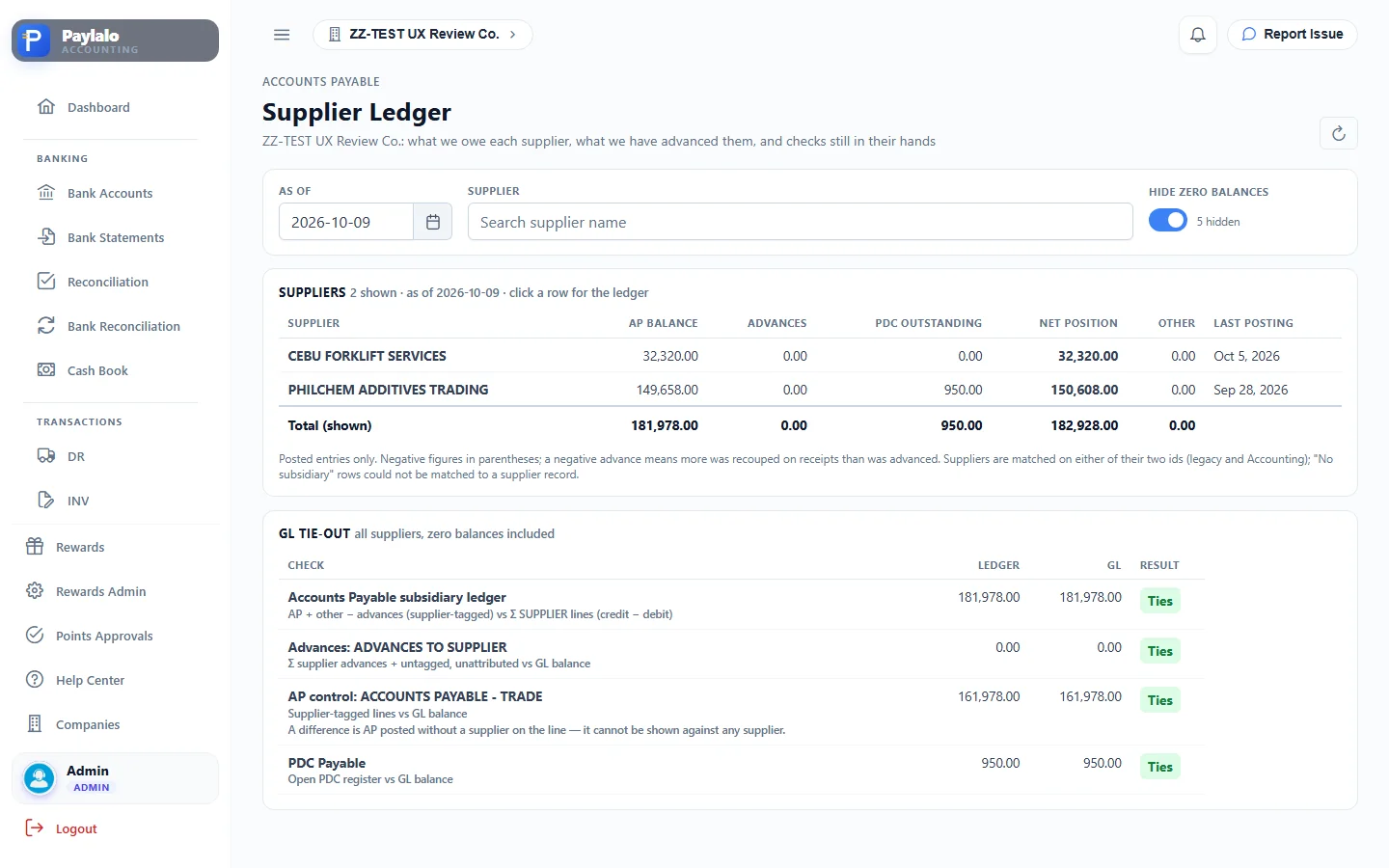Click the Companies building icon

pos(35,724)
